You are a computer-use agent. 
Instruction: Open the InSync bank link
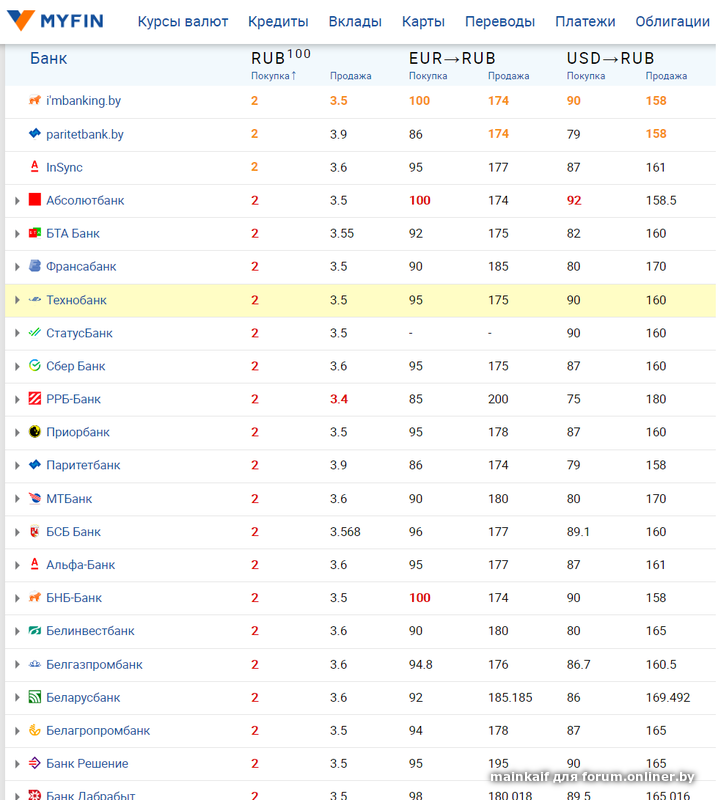(x=64, y=167)
